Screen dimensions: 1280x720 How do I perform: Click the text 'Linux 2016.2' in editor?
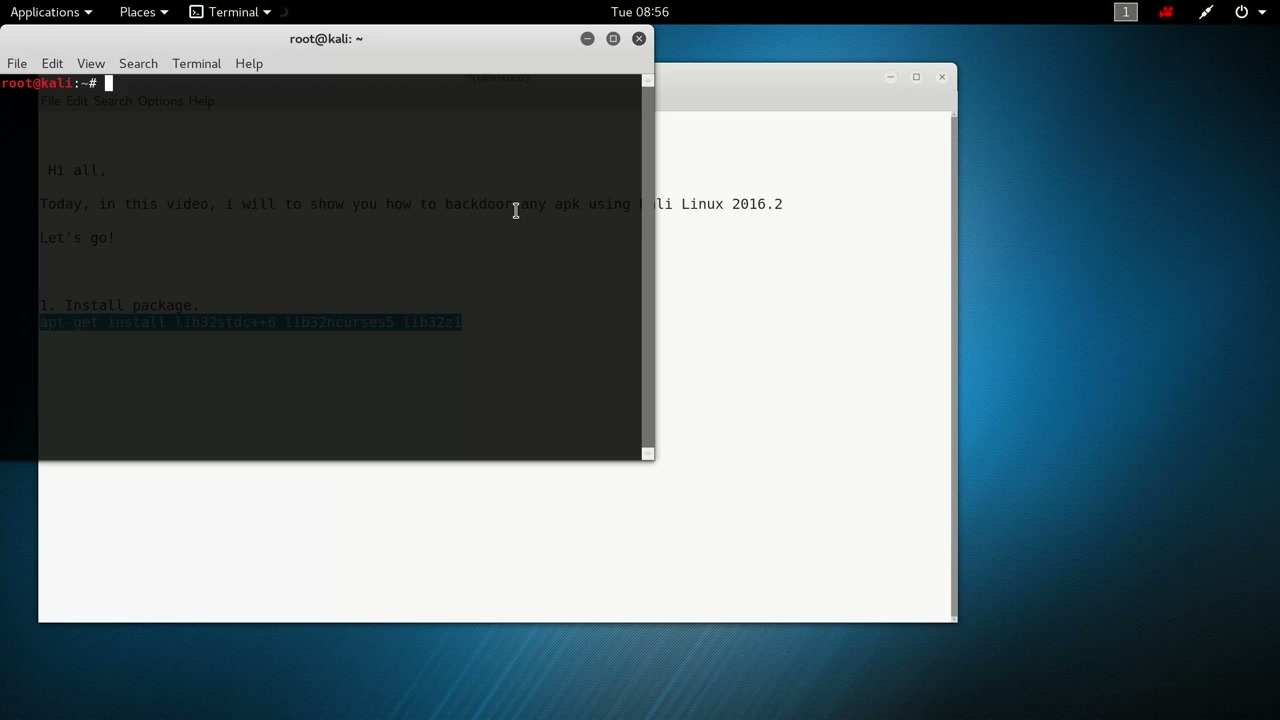point(732,204)
